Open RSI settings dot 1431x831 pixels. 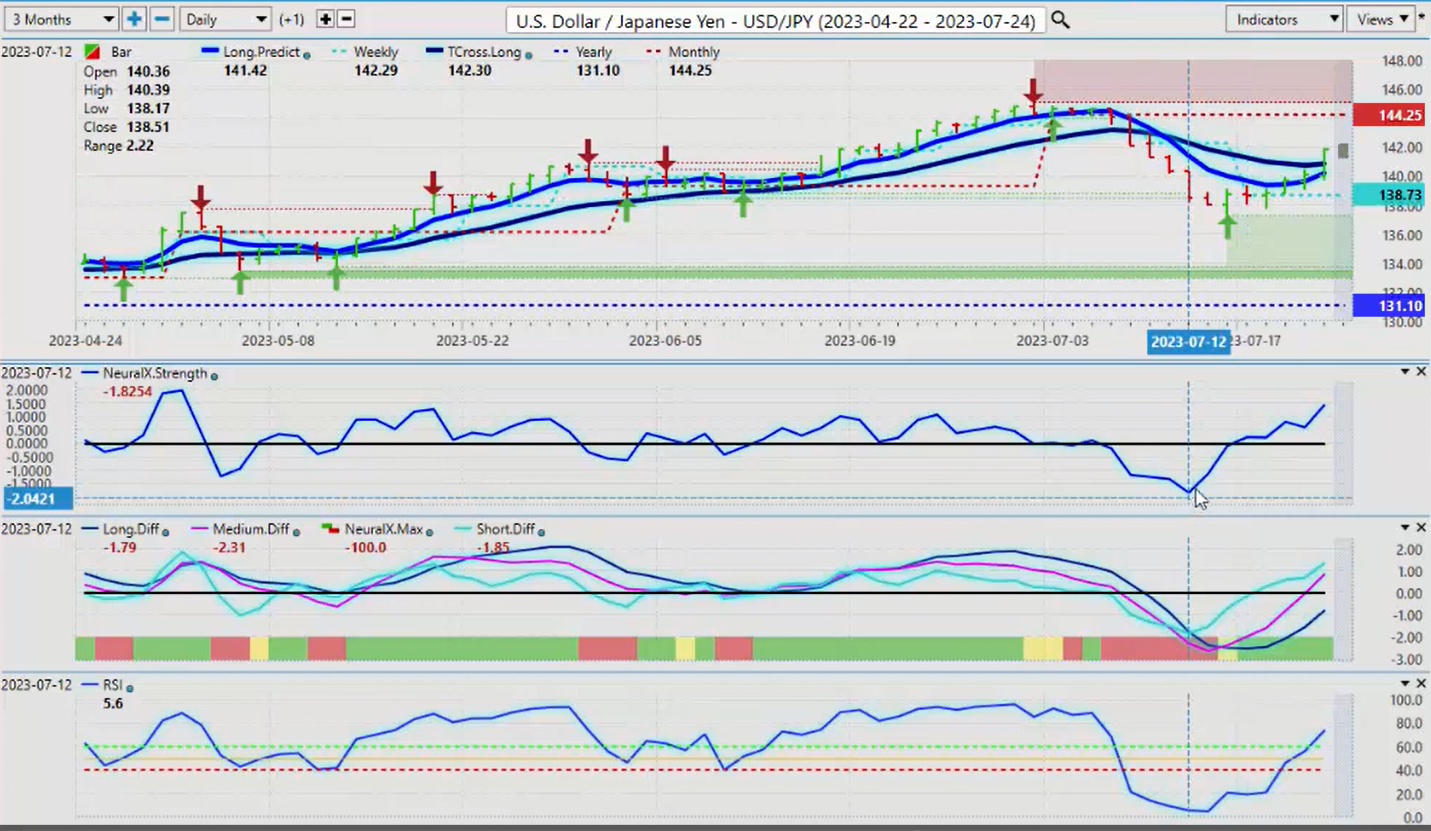(130, 688)
